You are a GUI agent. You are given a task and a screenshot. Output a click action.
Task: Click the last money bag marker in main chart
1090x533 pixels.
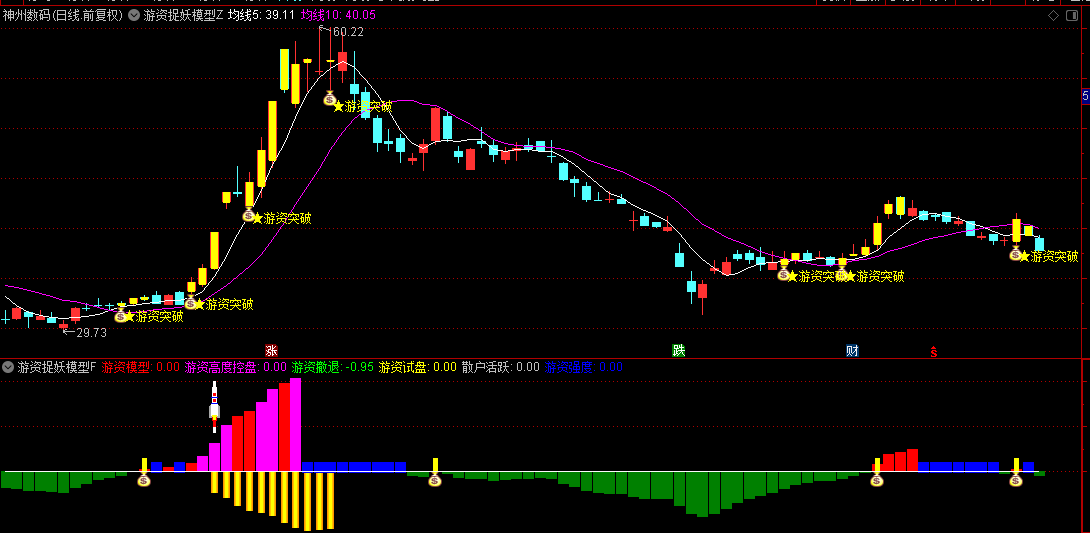[x=1015, y=254]
